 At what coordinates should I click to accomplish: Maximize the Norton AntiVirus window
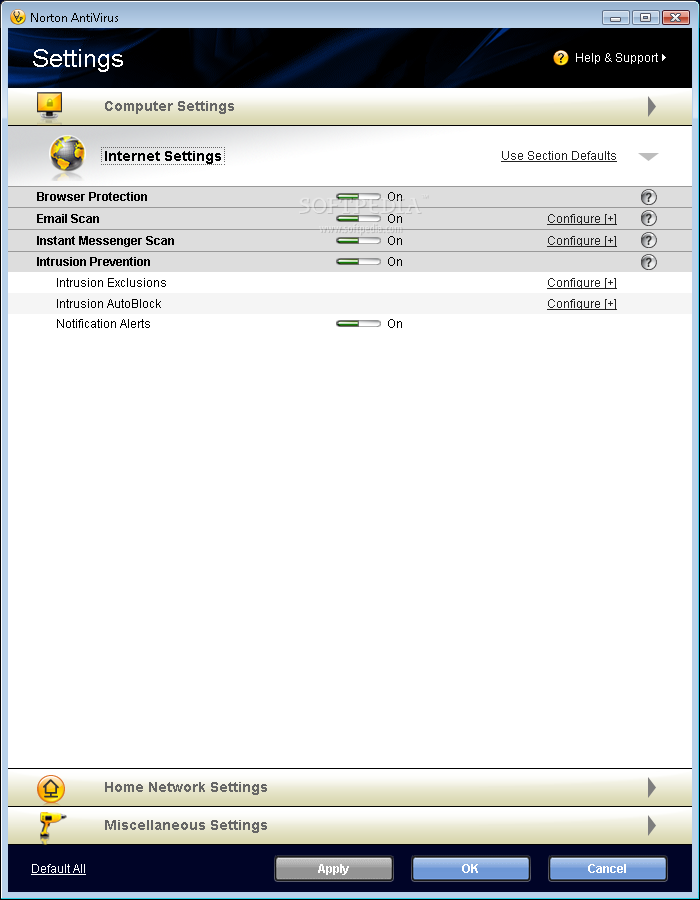coord(645,18)
